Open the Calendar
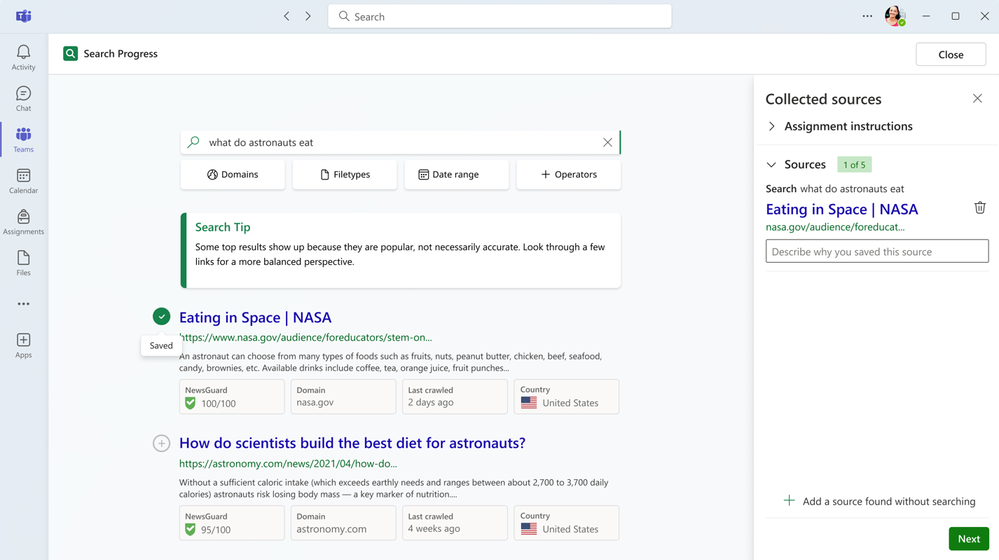Viewport: 999px width, 560px height. [24, 181]
